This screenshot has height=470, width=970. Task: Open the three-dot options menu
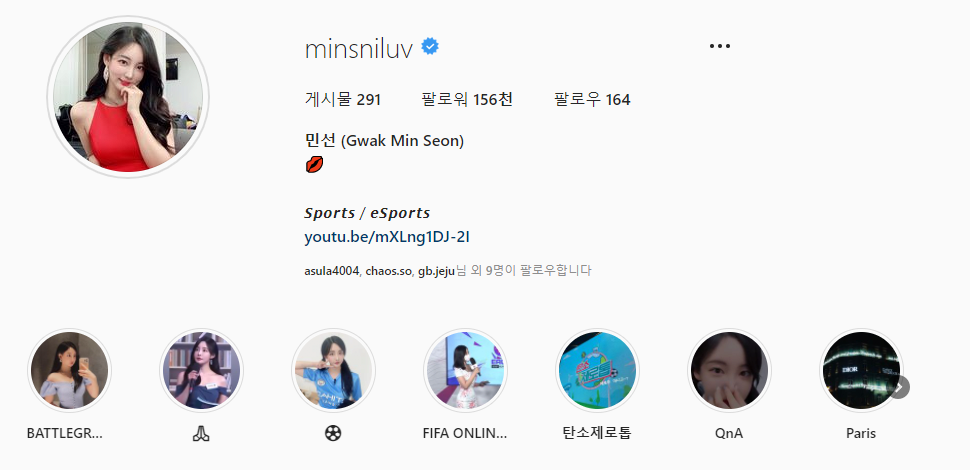pos(719,46)
